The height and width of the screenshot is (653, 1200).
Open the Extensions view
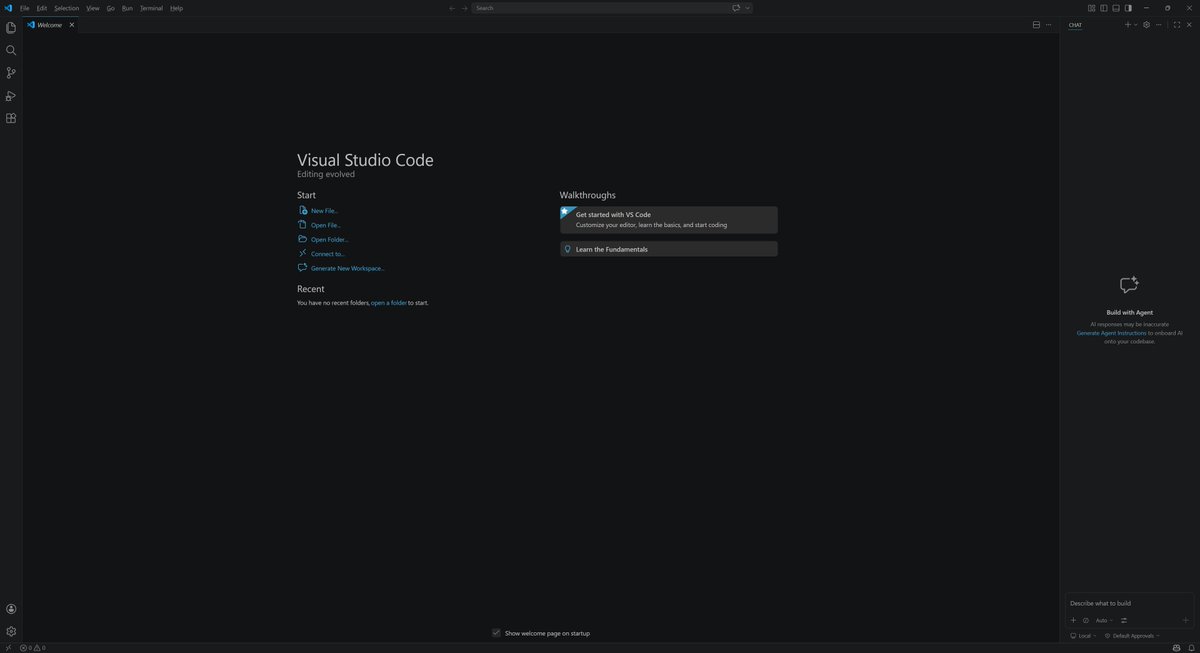click(11, 118)
